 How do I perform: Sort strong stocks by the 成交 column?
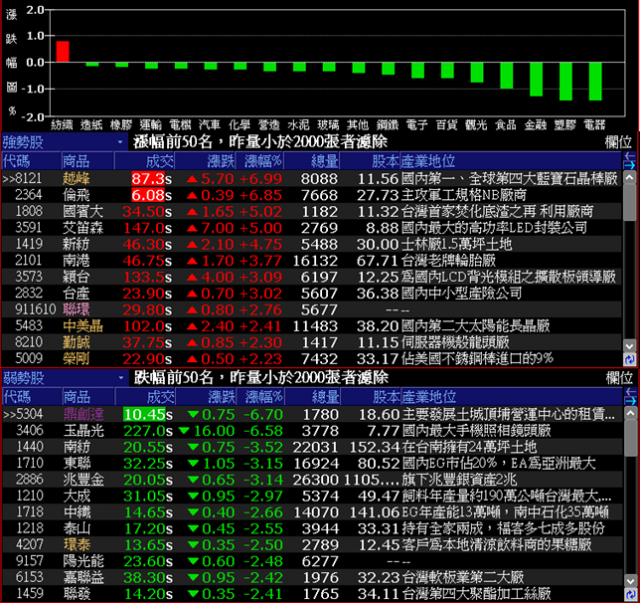[144, 161]
